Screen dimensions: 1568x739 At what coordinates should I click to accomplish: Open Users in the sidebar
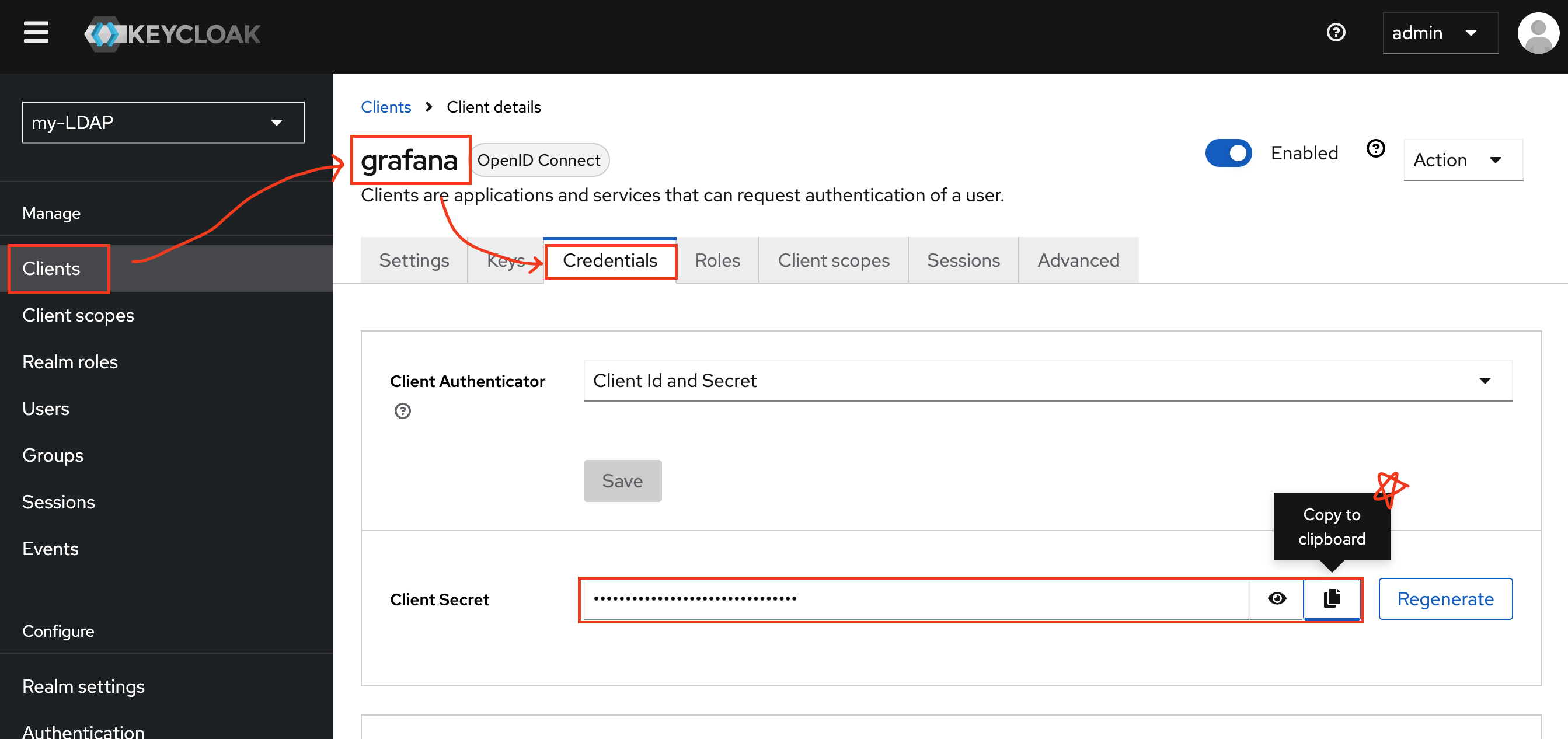46,409
